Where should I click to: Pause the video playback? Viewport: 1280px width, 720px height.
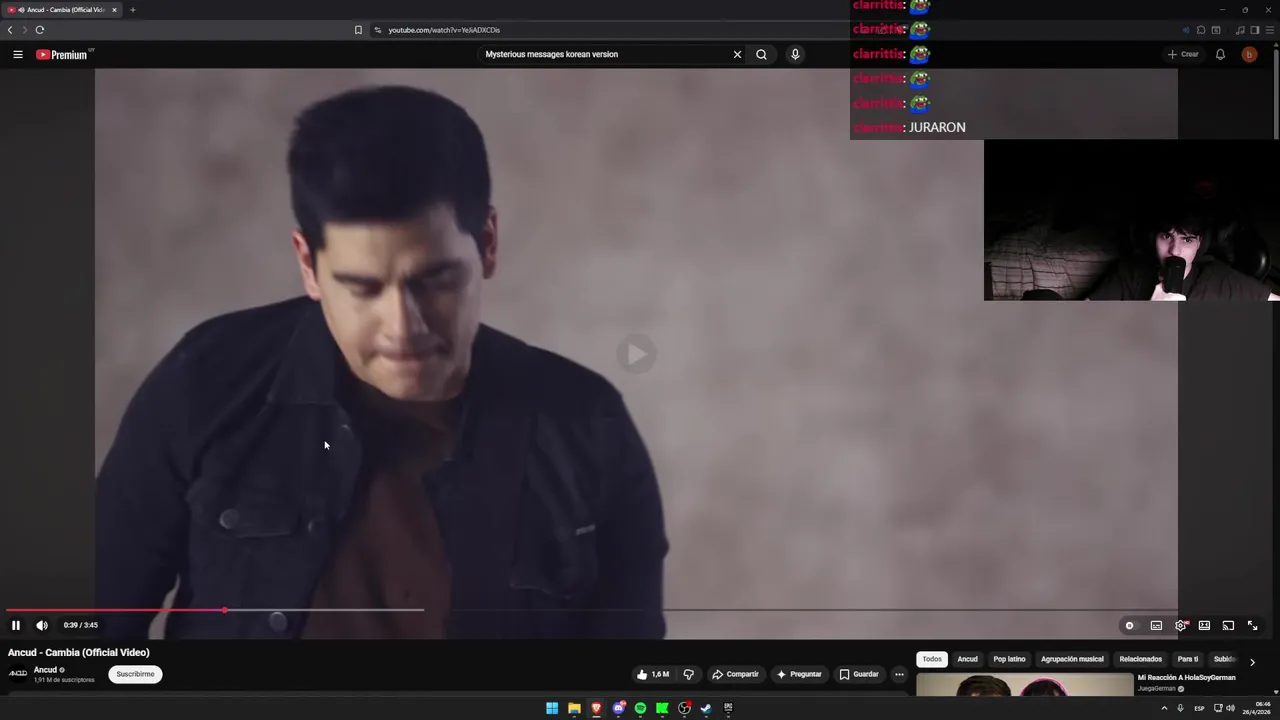click(16, 625)
